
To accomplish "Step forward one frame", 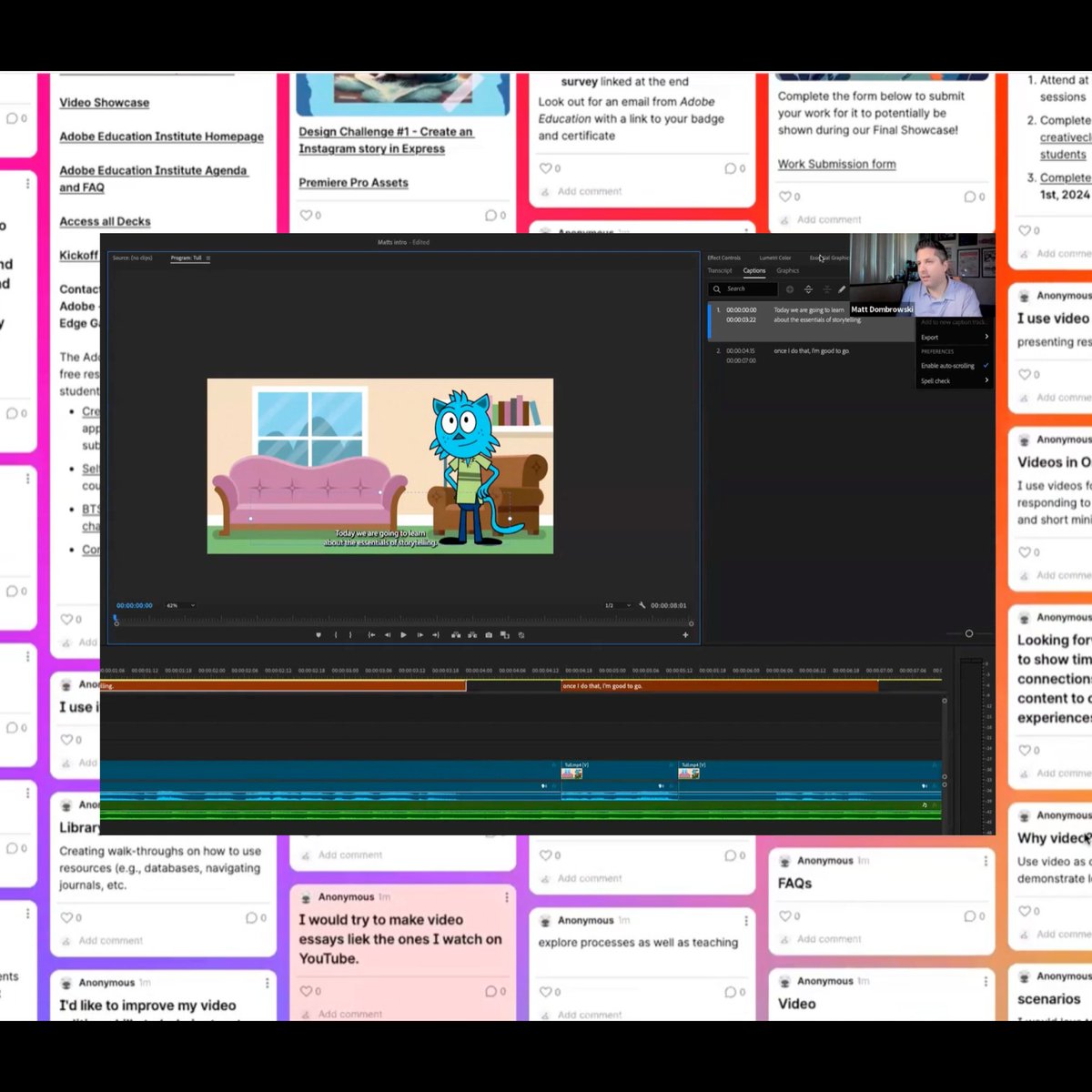I will tap(420, 635).
